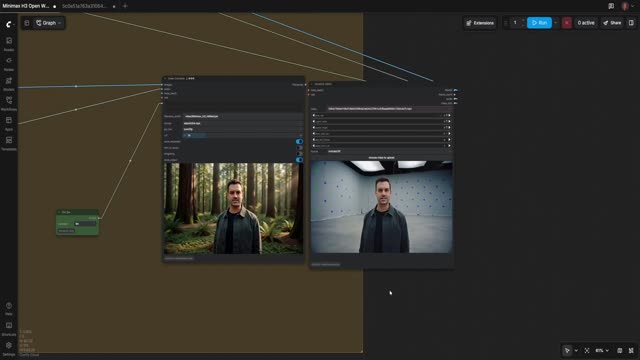Image resolution: width=640 pixels, height=360 pixels.
Task: Open the feedback comment icon
Action: 611,6
